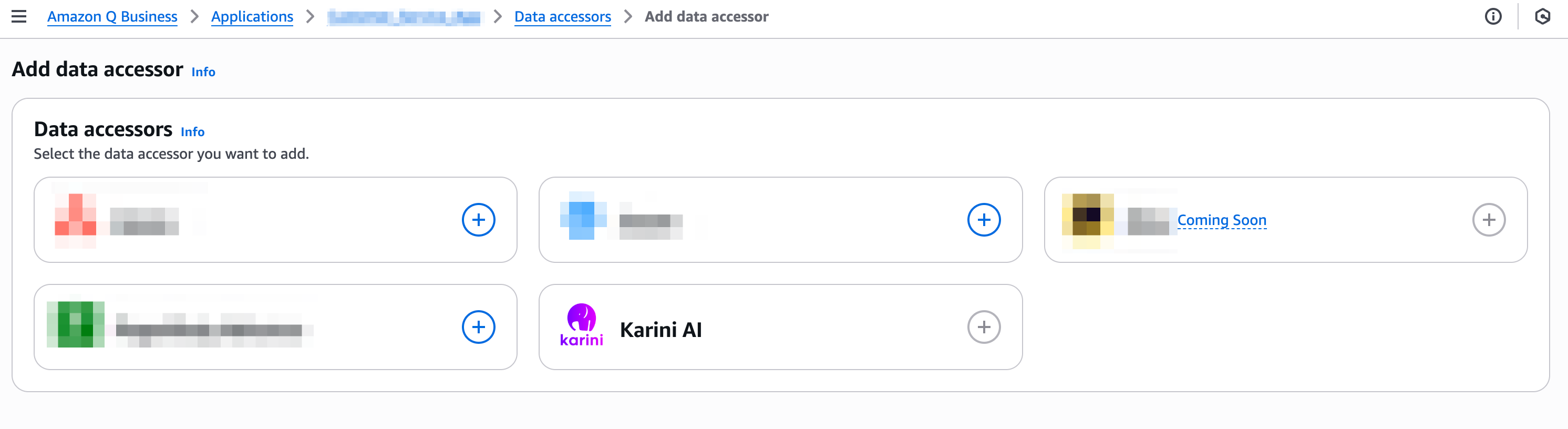Go to Amazon Q Business breadcrumb
Viewport: 1568px width, 429px height.
[x=112, y=16]
